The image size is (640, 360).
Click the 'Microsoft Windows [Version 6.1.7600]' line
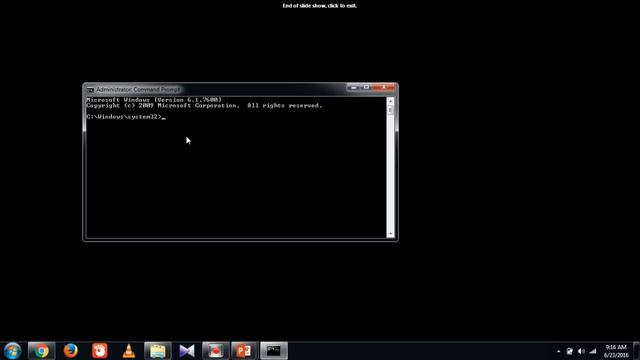coord(154,100)
